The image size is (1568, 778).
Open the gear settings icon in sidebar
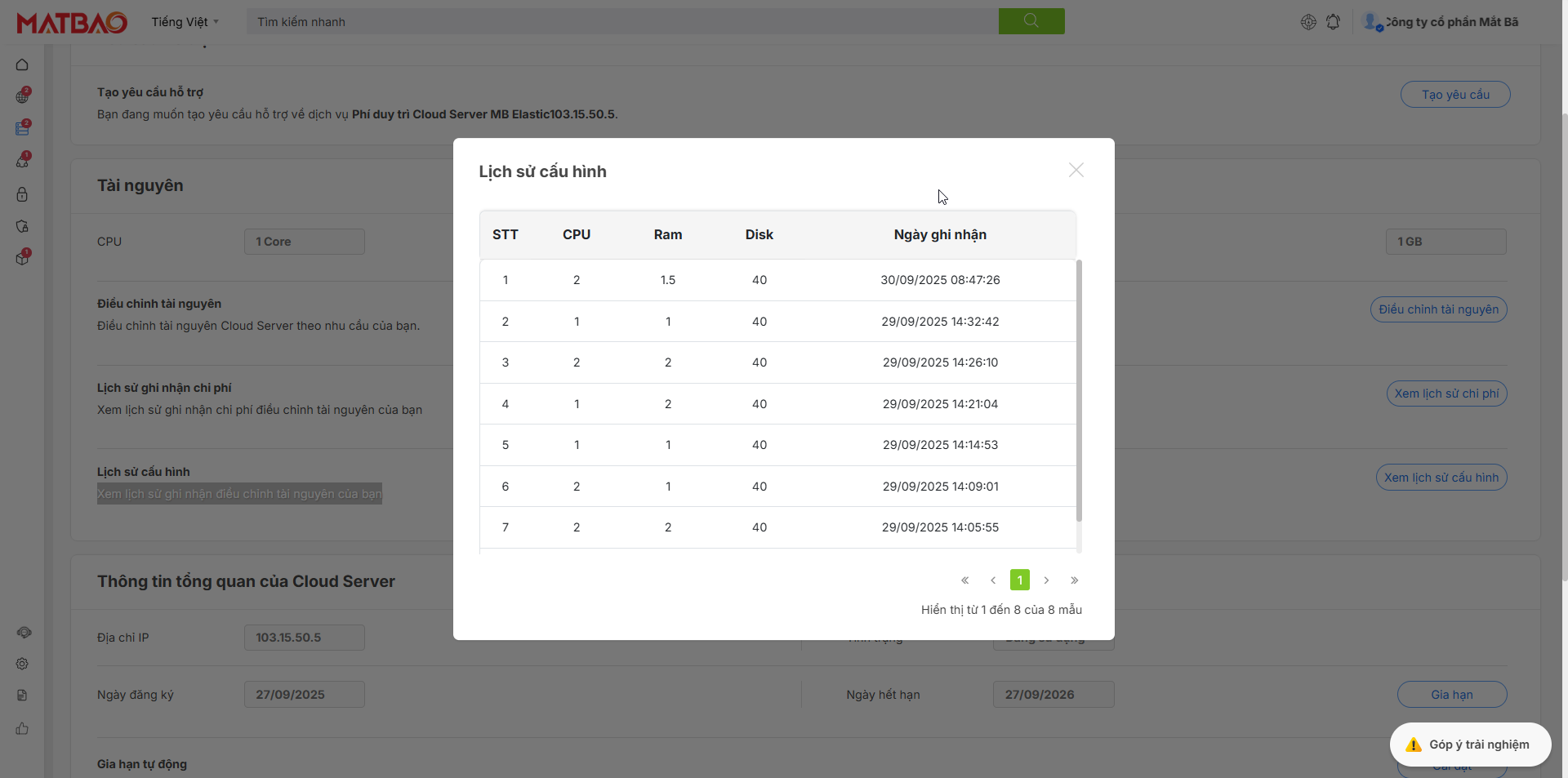click(x=22, y=664)
